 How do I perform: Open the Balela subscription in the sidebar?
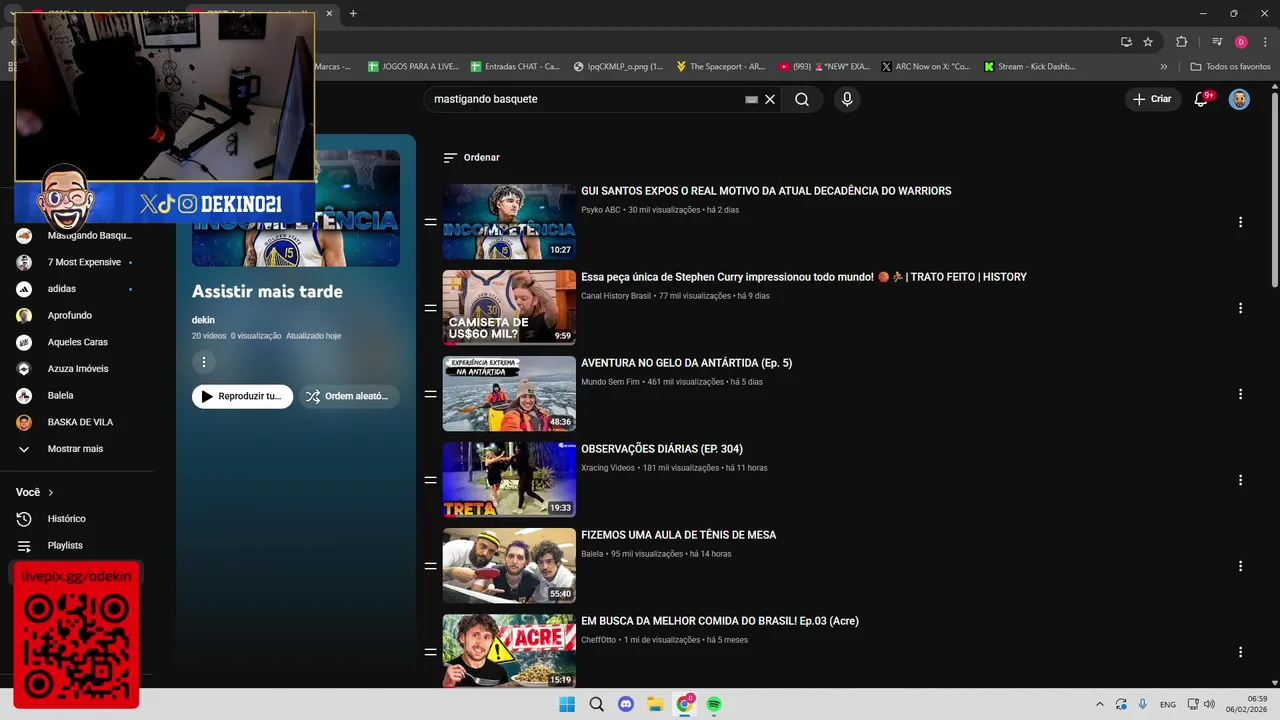[x=60, y=395]
